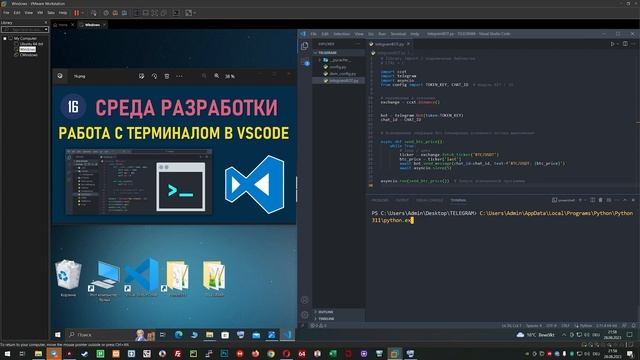Open the VS Code Accounts icon in the activity bar
640x360 pixels.
pyautogui.click(x=304, y=300)
